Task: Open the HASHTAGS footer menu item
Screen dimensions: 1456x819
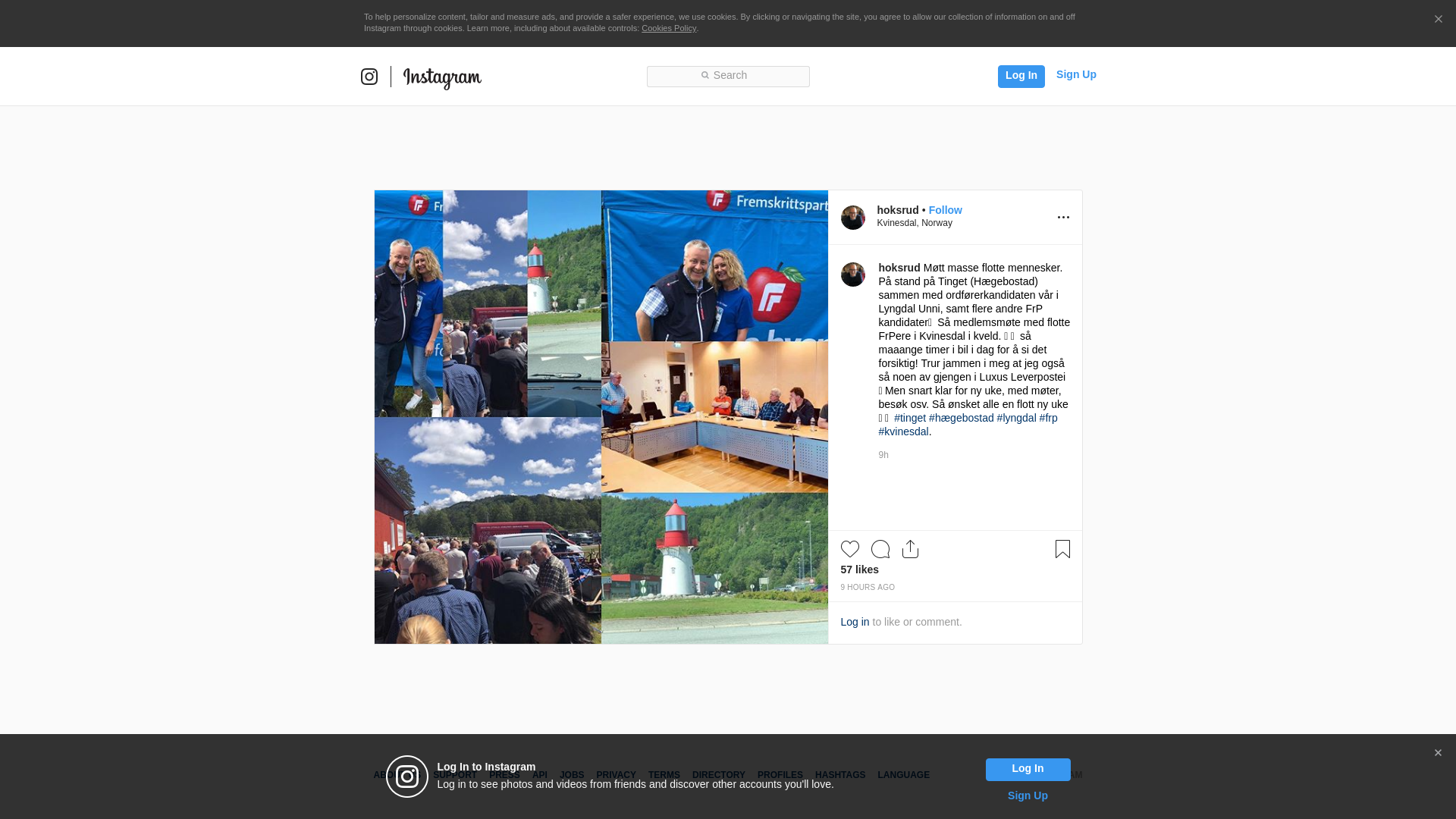Action: pyautogui.click(x=840, y=775)
